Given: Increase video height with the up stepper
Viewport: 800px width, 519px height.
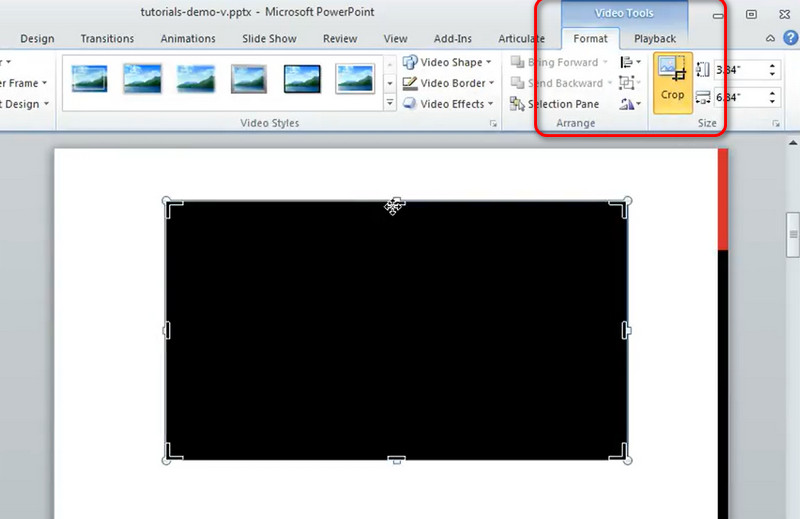Looking at the screenshot, I should (x=772, y=66).
